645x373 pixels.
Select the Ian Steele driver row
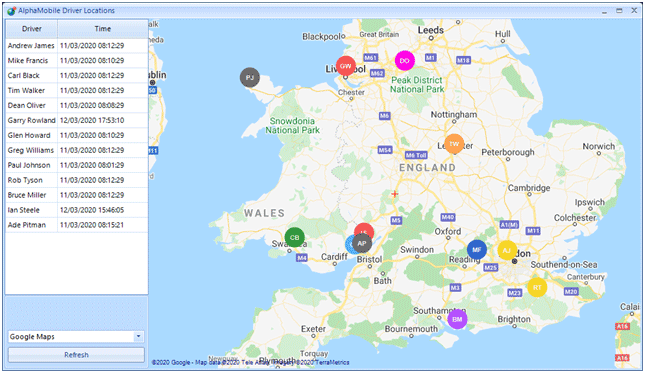[77, 210]
